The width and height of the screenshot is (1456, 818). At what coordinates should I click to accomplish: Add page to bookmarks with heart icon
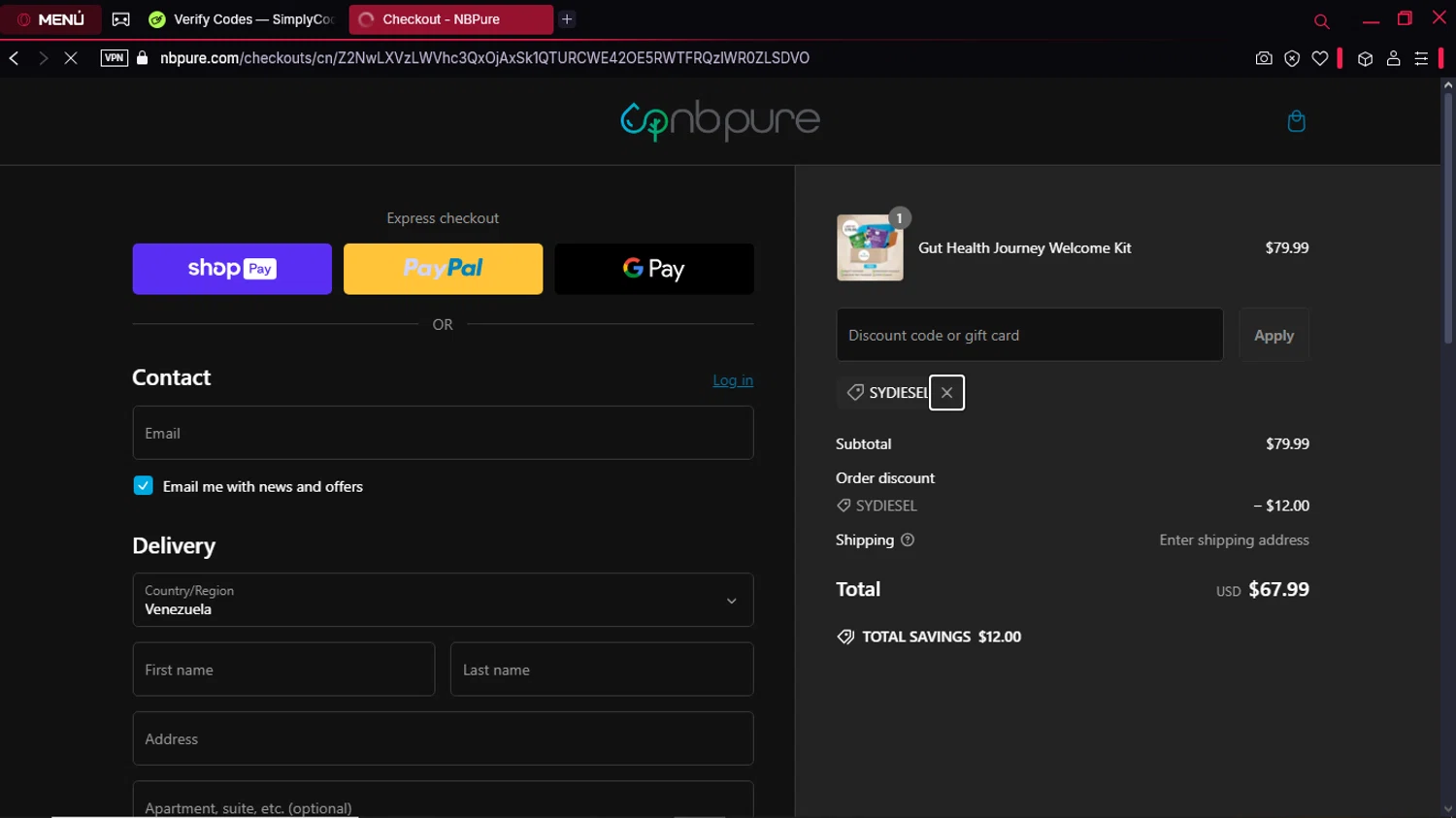[x=1320, y=58]
